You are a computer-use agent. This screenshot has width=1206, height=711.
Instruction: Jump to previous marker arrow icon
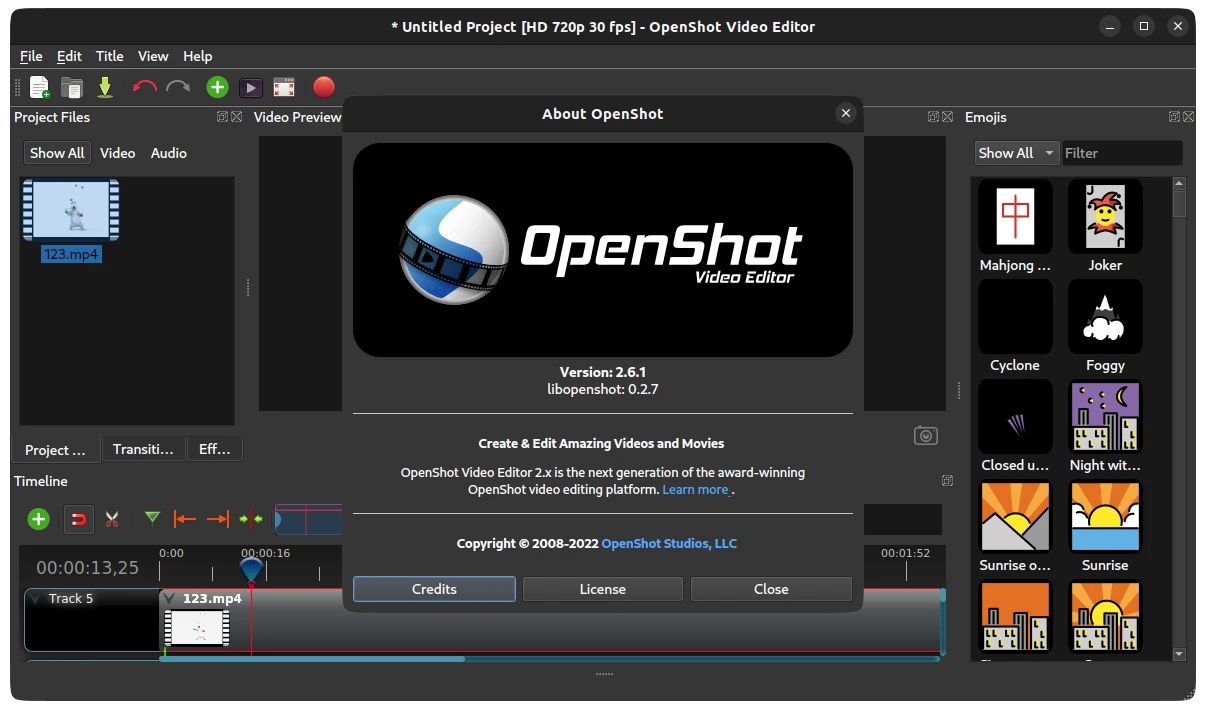click(x=184, y=519)
